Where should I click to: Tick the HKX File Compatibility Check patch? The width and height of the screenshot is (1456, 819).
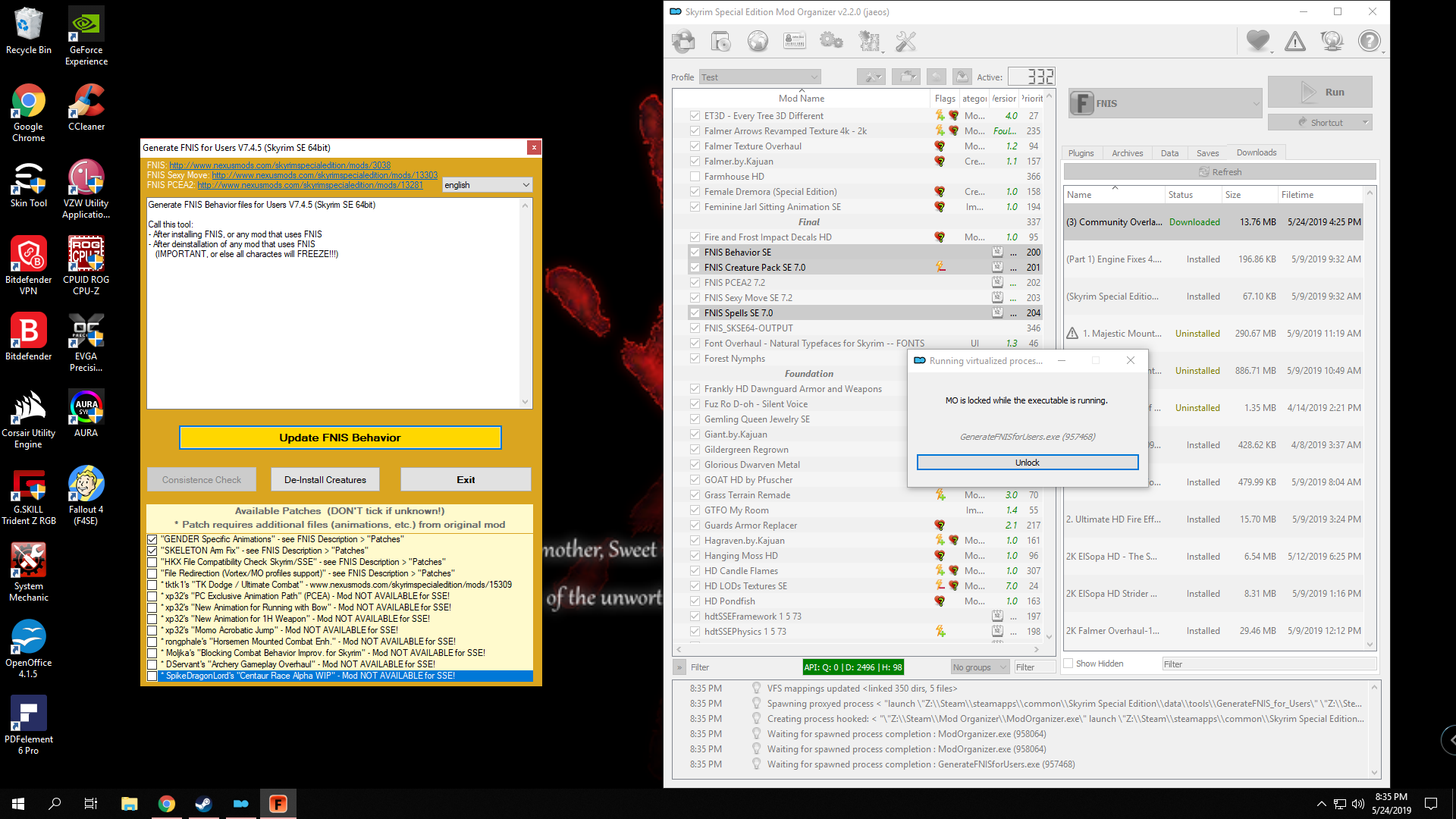[152, 563]
